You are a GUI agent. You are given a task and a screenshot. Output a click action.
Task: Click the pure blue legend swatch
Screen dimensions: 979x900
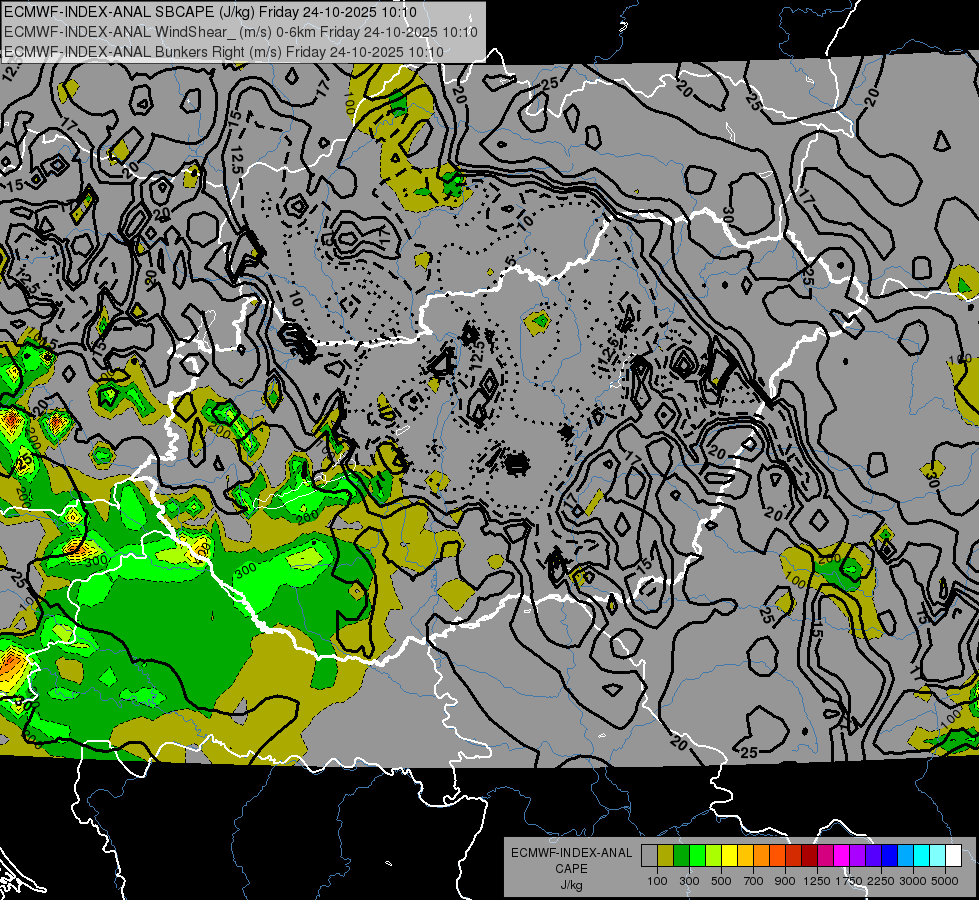coord(890,856)
